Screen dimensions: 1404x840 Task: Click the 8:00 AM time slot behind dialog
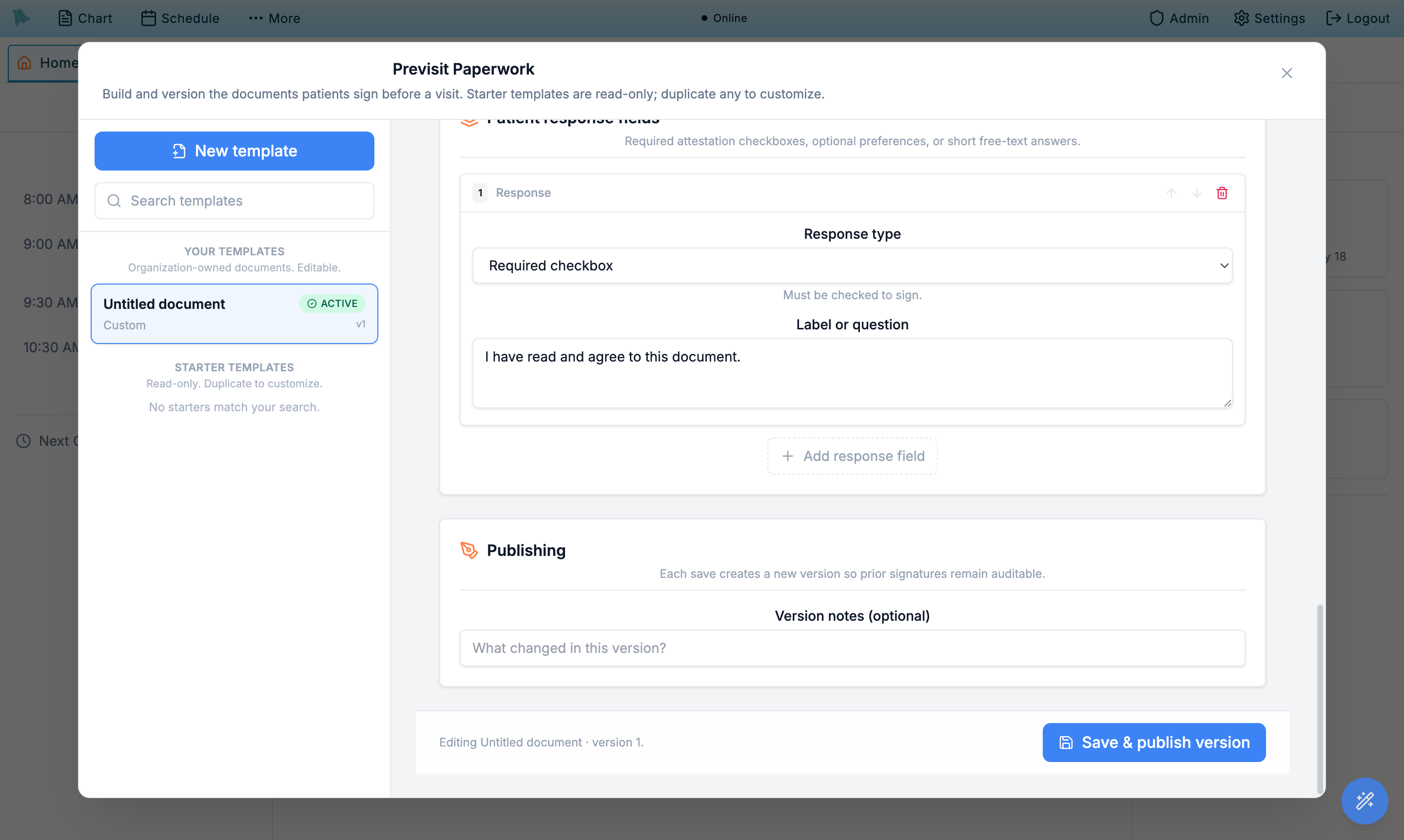point(50,199)
